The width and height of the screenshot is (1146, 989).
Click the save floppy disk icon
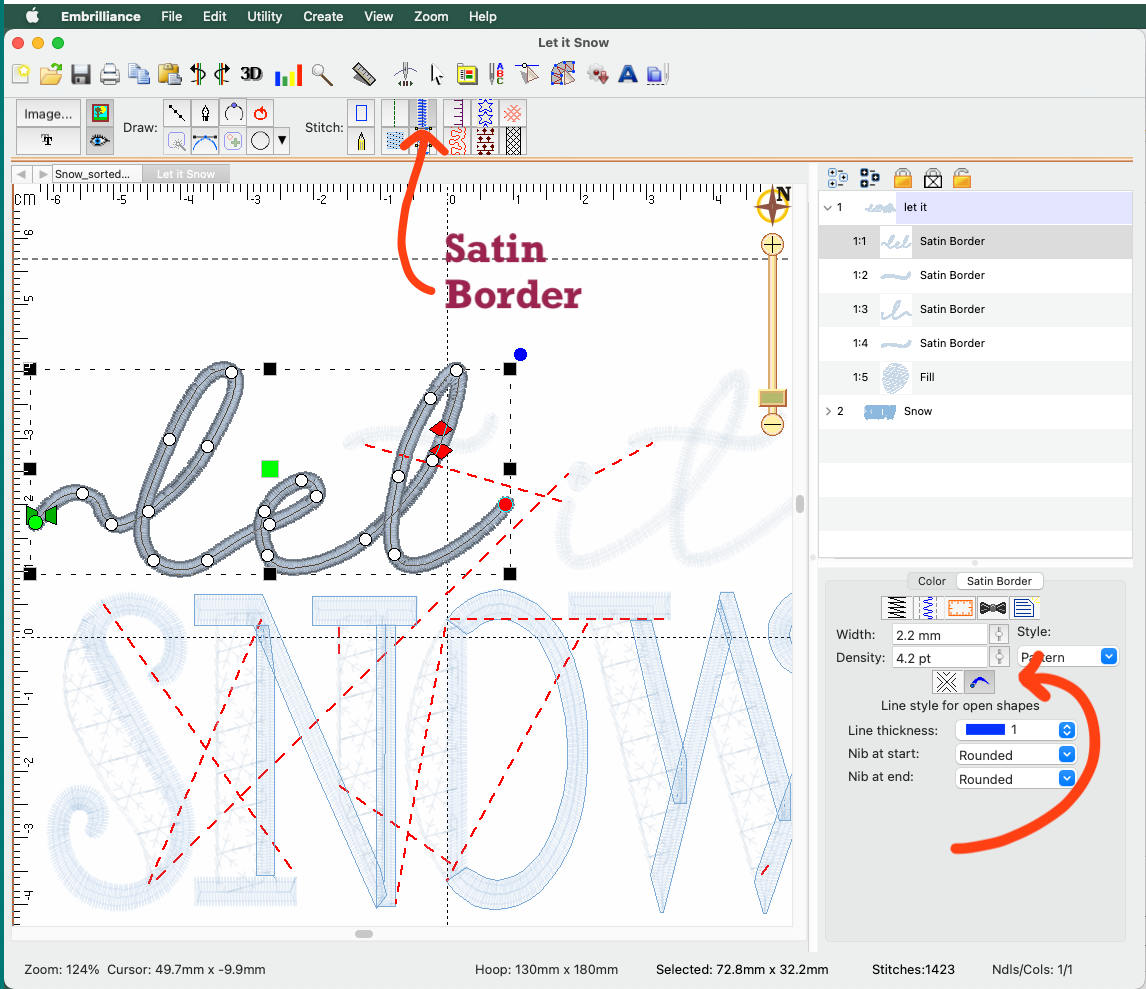tap(81, 74)
